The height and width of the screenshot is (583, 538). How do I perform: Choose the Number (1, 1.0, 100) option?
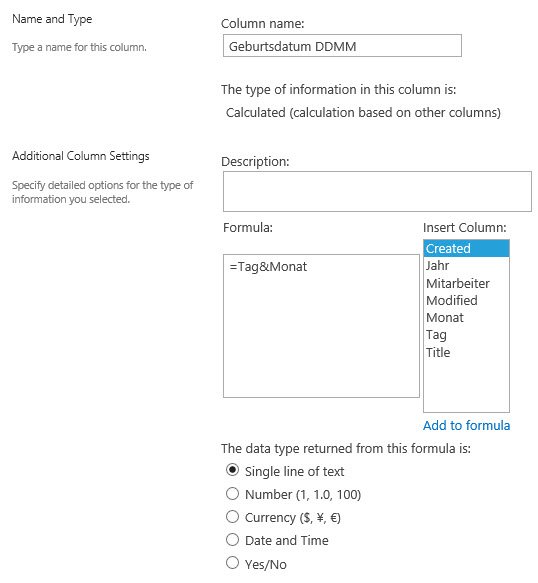click(232, 494)
